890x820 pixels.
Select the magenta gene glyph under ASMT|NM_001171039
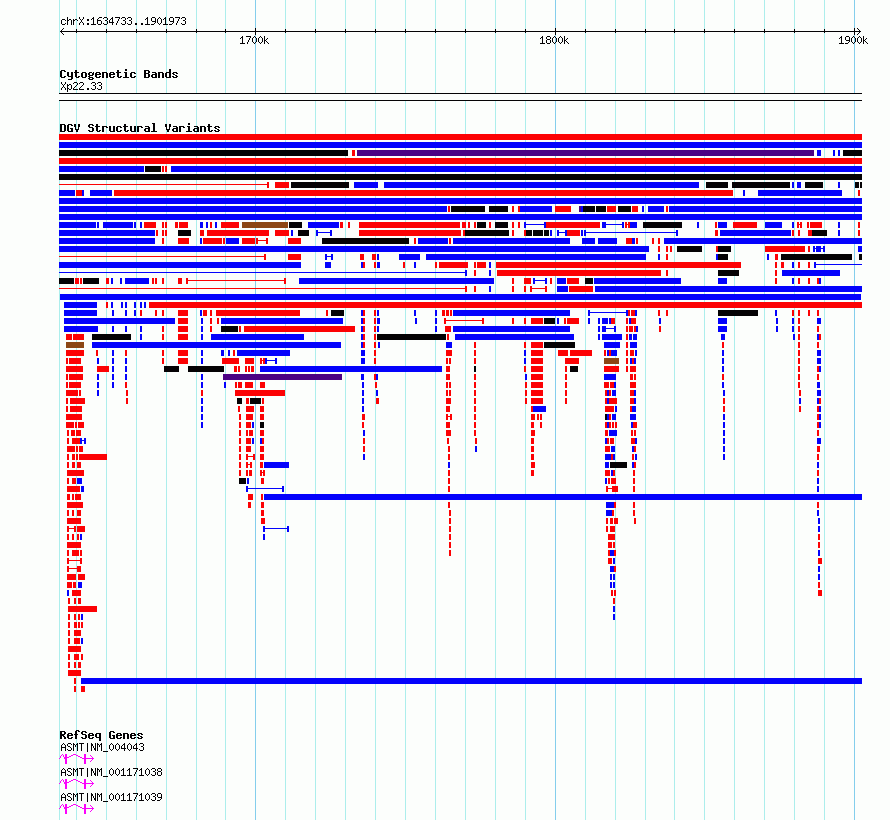coord(77,809)
